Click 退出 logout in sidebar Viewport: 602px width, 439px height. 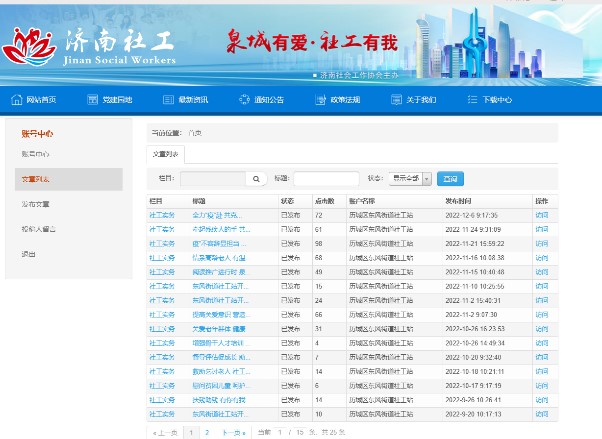(x=28, y=254)
